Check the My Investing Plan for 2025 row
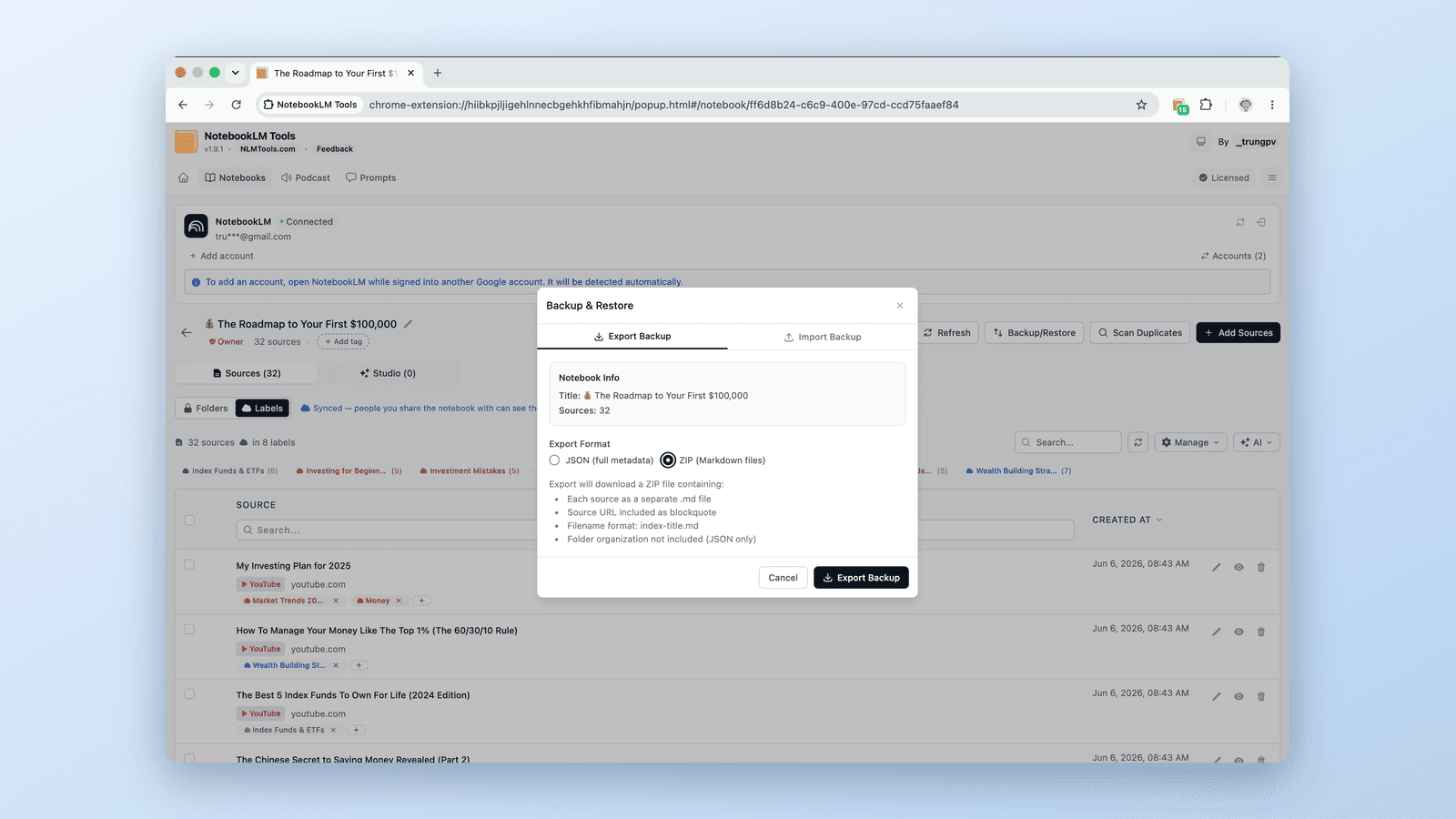Image resolution: width=1456 pixels, height=819 pixels. point(189,565)
